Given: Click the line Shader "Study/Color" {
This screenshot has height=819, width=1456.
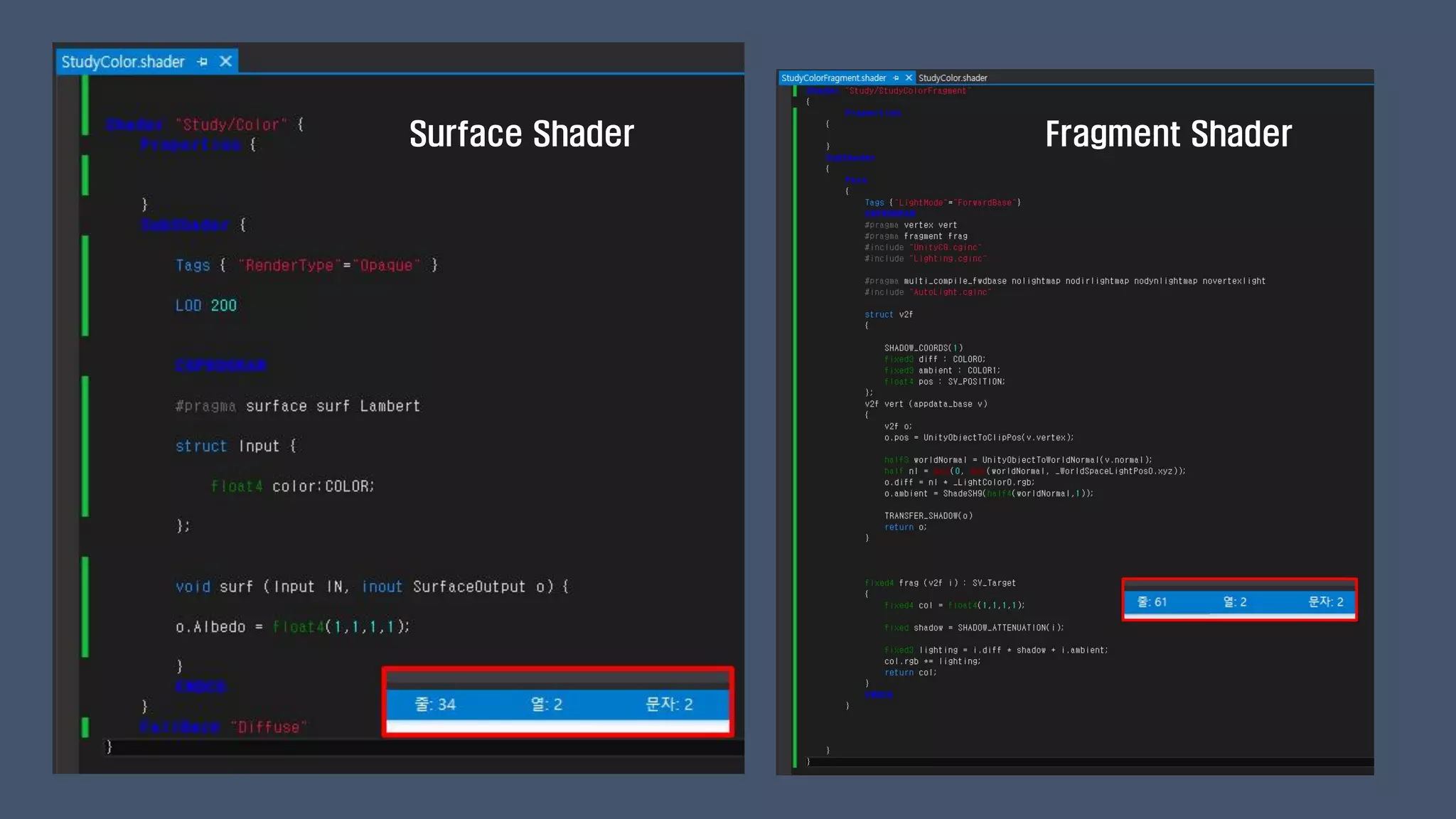Looking at the screenshot, I should tap(205, 125).
